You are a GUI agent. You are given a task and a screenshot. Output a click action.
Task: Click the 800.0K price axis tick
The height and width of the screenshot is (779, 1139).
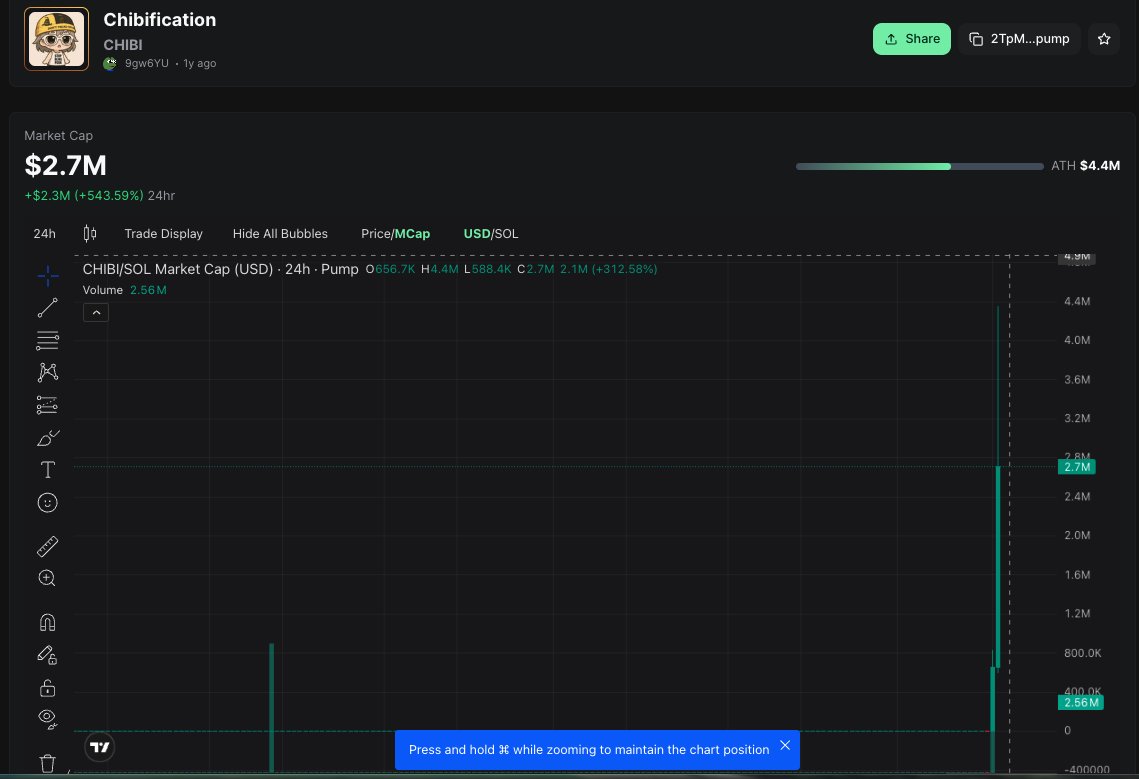[x=1082, y=653]
